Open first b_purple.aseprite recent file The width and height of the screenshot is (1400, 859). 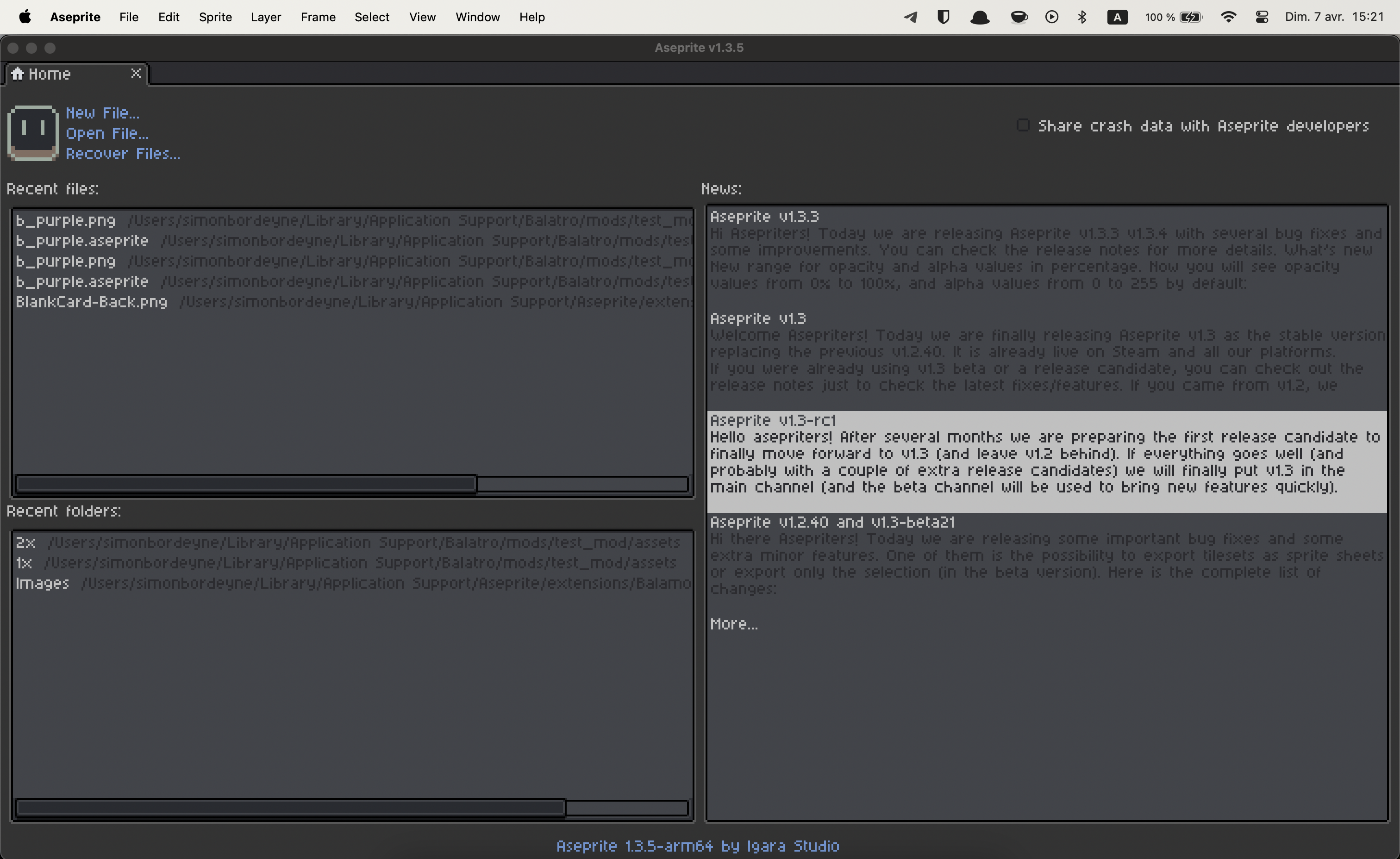tap(353, 241)
